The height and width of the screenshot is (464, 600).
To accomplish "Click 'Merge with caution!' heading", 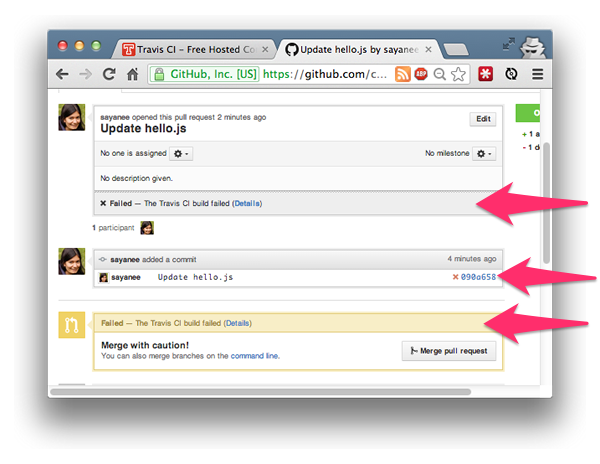I will coord(145,345).
